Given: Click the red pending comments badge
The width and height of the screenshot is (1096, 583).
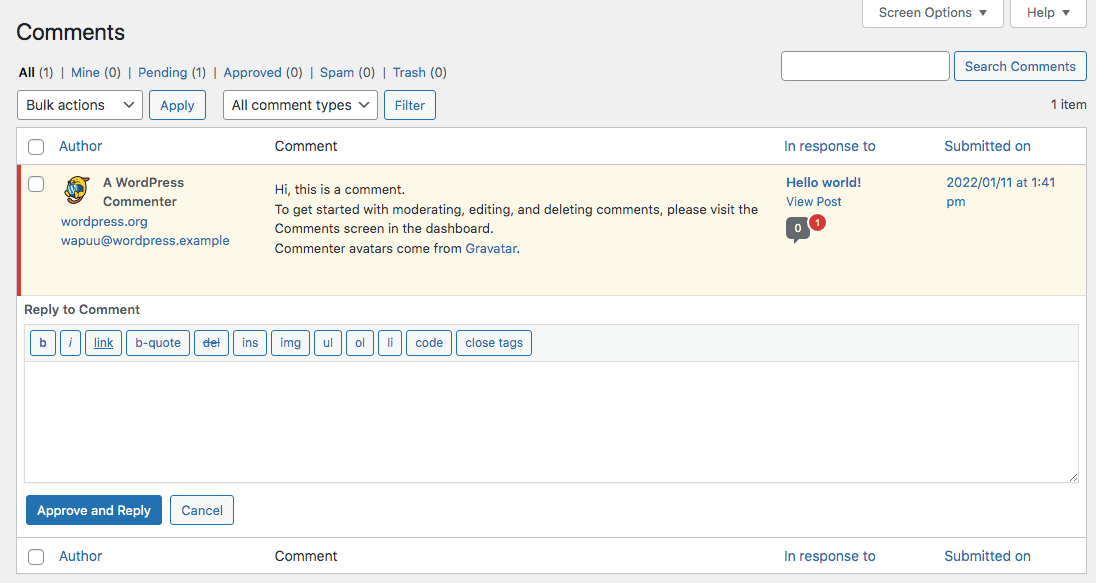Looking at the screenshot, I should [817, 223].
